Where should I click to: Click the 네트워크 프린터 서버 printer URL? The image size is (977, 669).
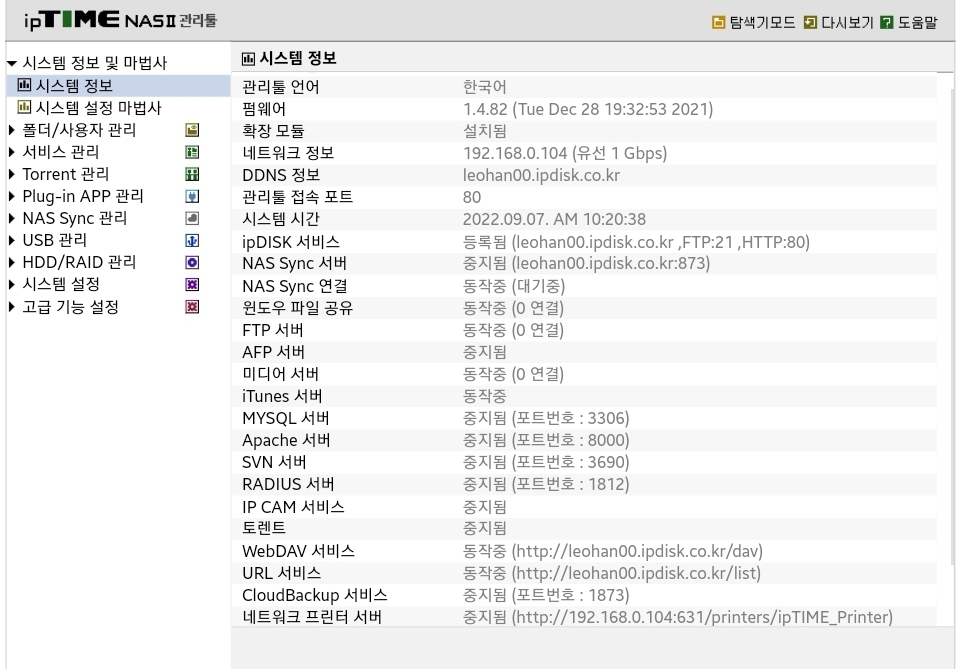click(677, 617)
